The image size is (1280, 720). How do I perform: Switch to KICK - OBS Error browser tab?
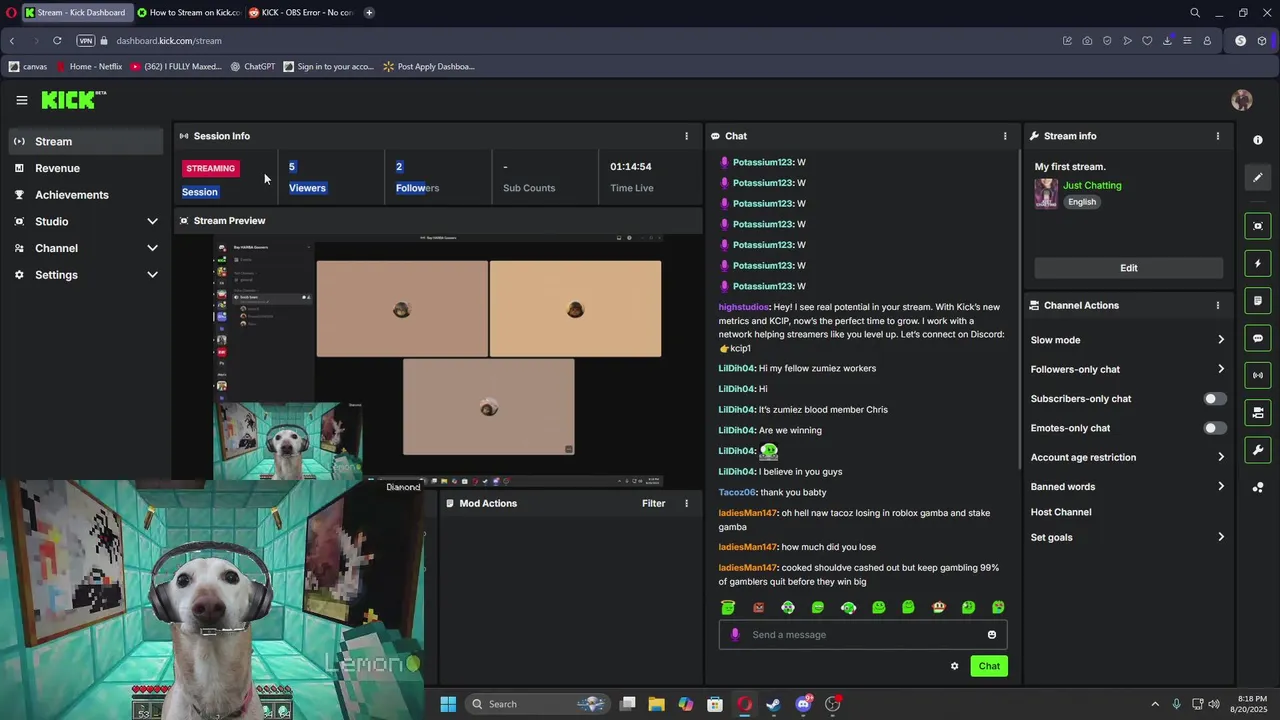[x=300, y=13]
